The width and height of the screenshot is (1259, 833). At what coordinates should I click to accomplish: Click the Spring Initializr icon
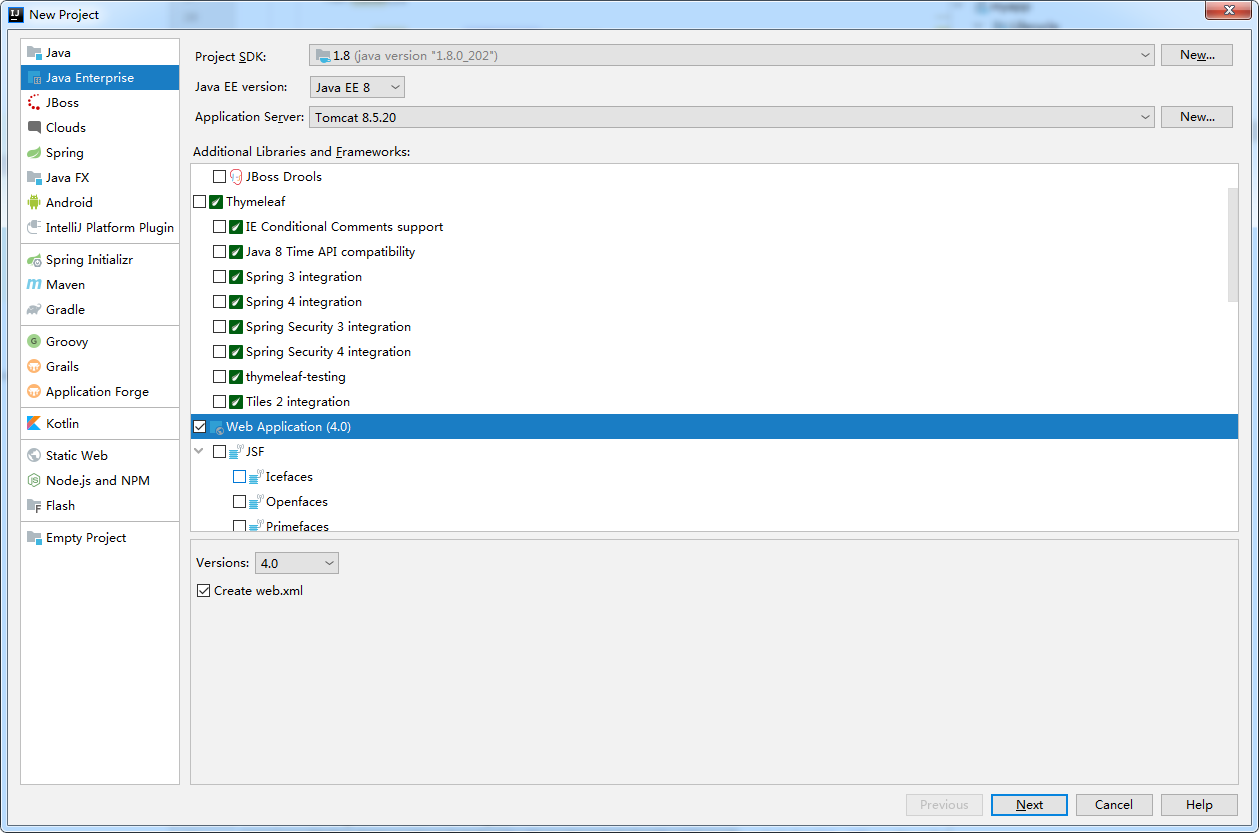tap(35, 259)
